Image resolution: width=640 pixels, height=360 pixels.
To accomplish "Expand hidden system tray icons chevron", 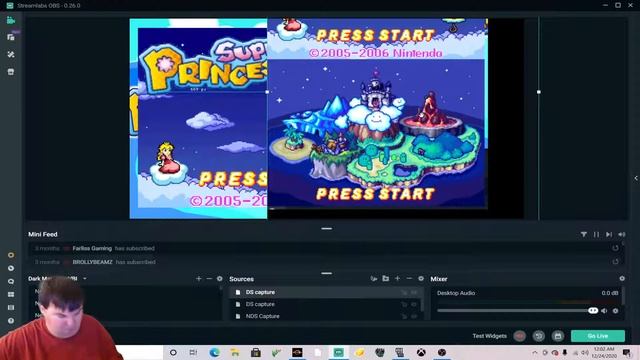I will (x=535, y=352).
